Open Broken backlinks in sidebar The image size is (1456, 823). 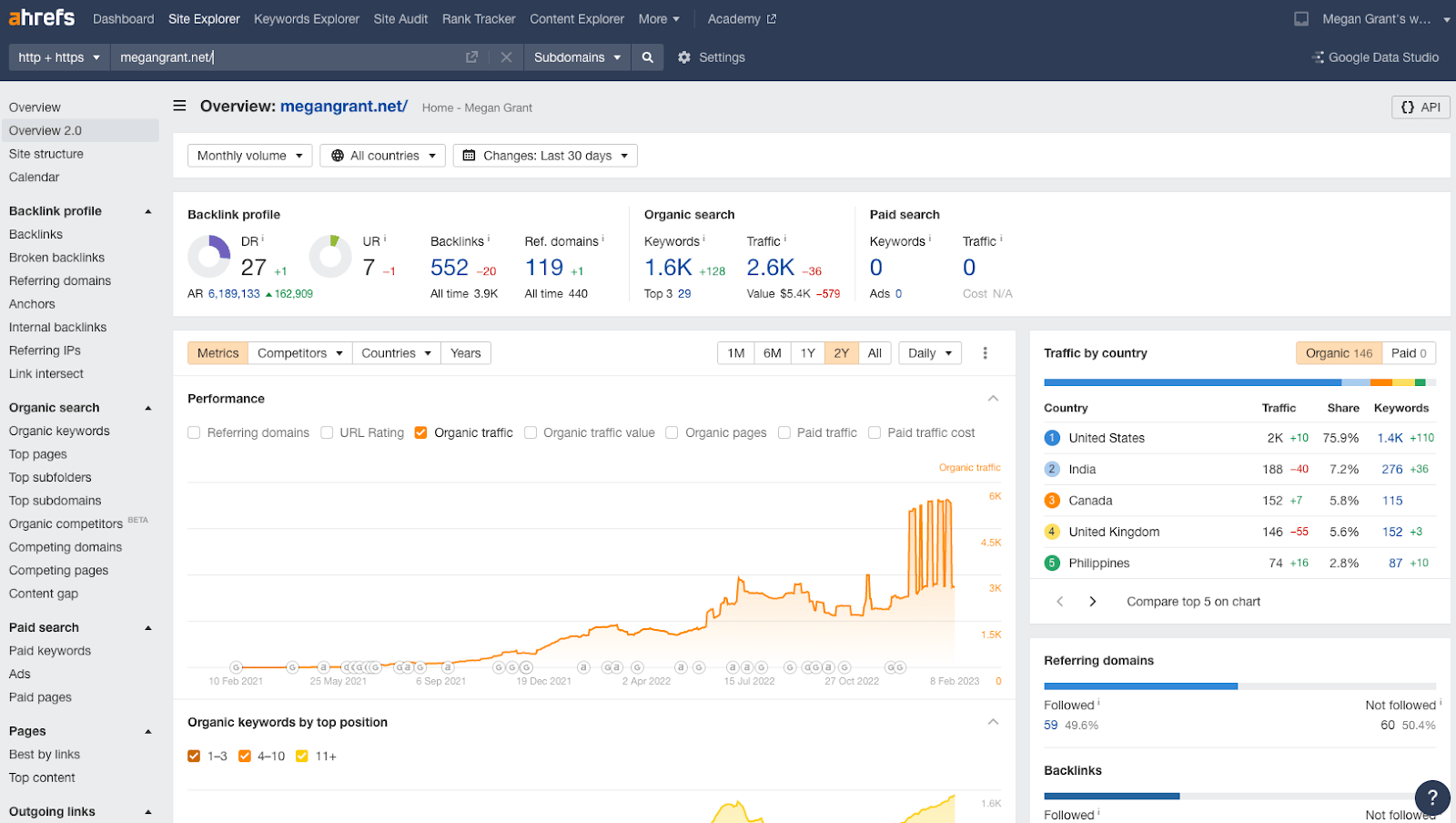click(56, 258)
